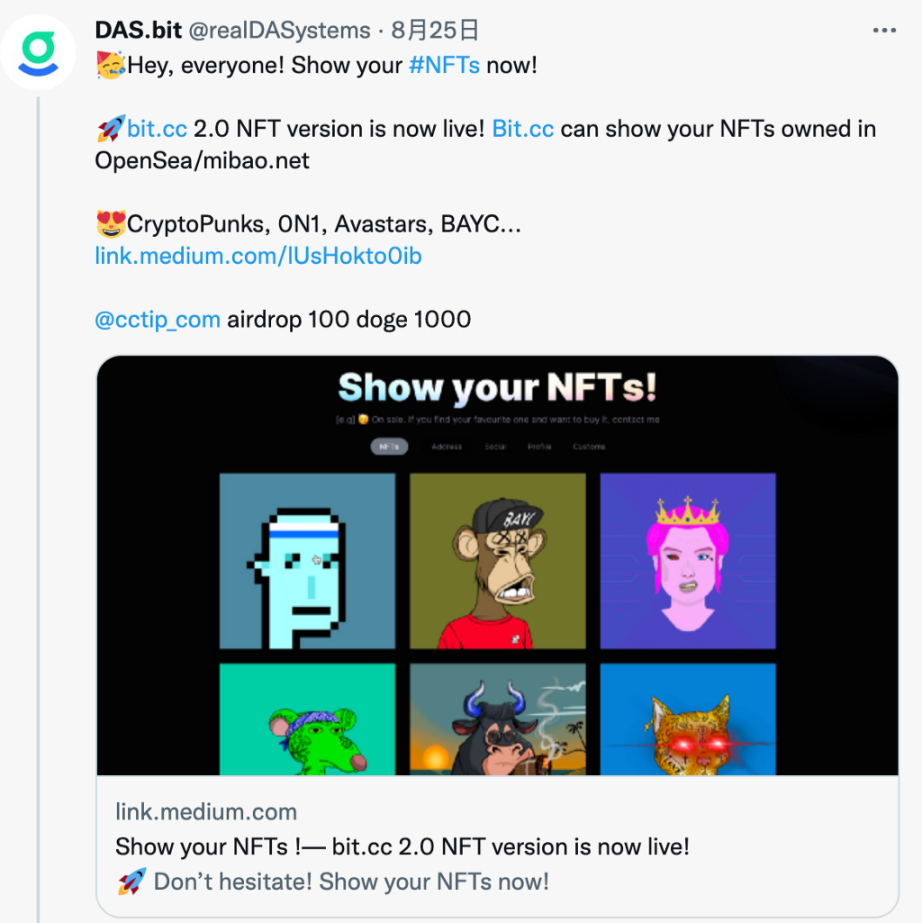Click the green rat NFT thumbnail
922x923 pixels.
[307, 719]
